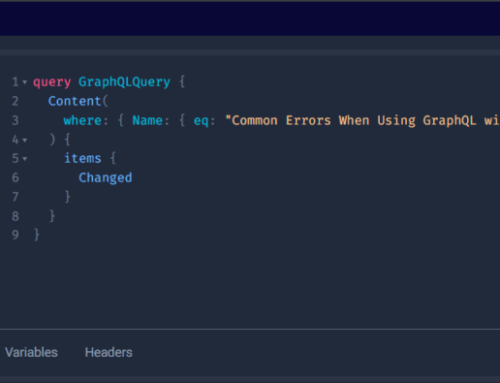Click line number 9 in the gutter
This screenshot has width=500, height=383.
(x=15, y=235)
